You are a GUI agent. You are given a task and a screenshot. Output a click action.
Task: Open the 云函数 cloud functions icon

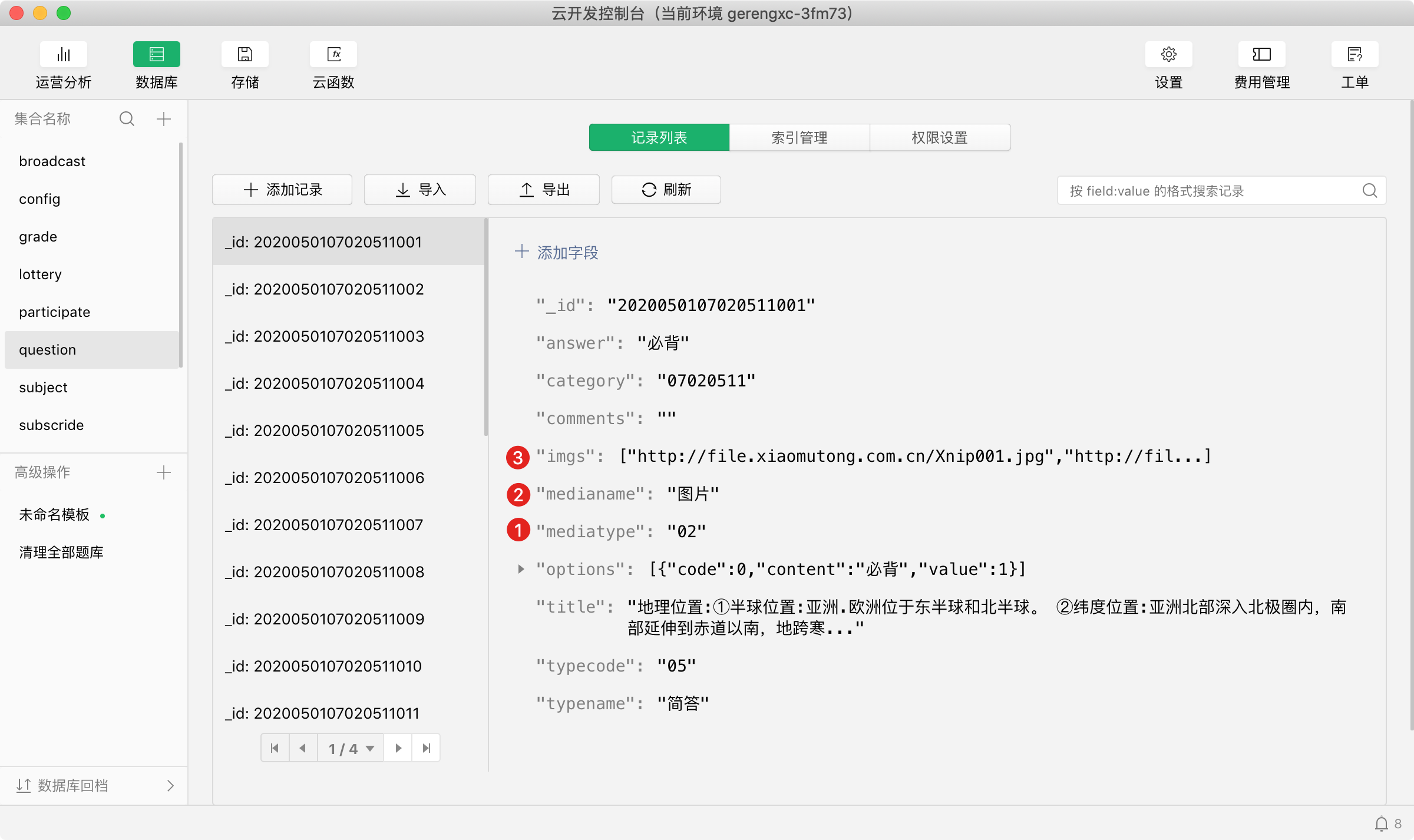point(333,55)
